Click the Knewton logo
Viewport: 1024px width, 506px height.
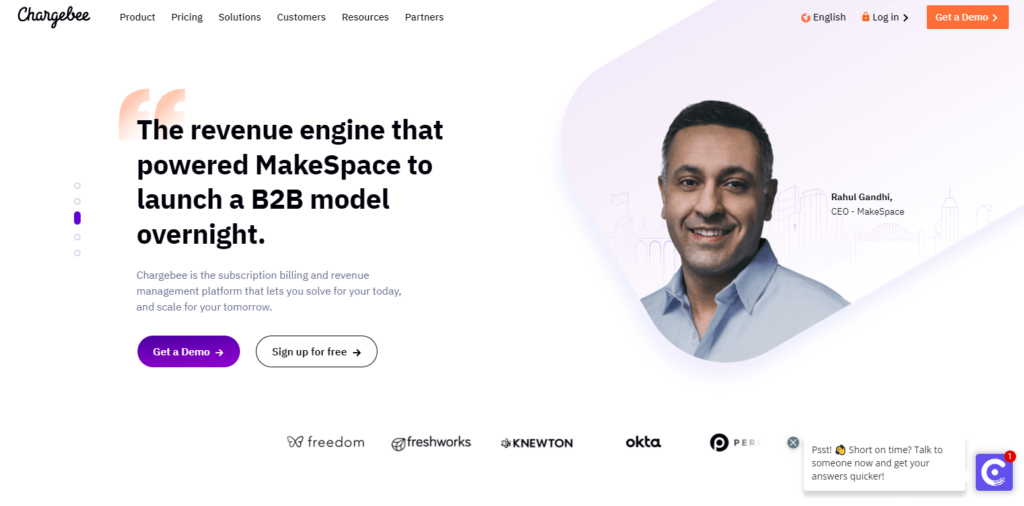tap(536, 443)
